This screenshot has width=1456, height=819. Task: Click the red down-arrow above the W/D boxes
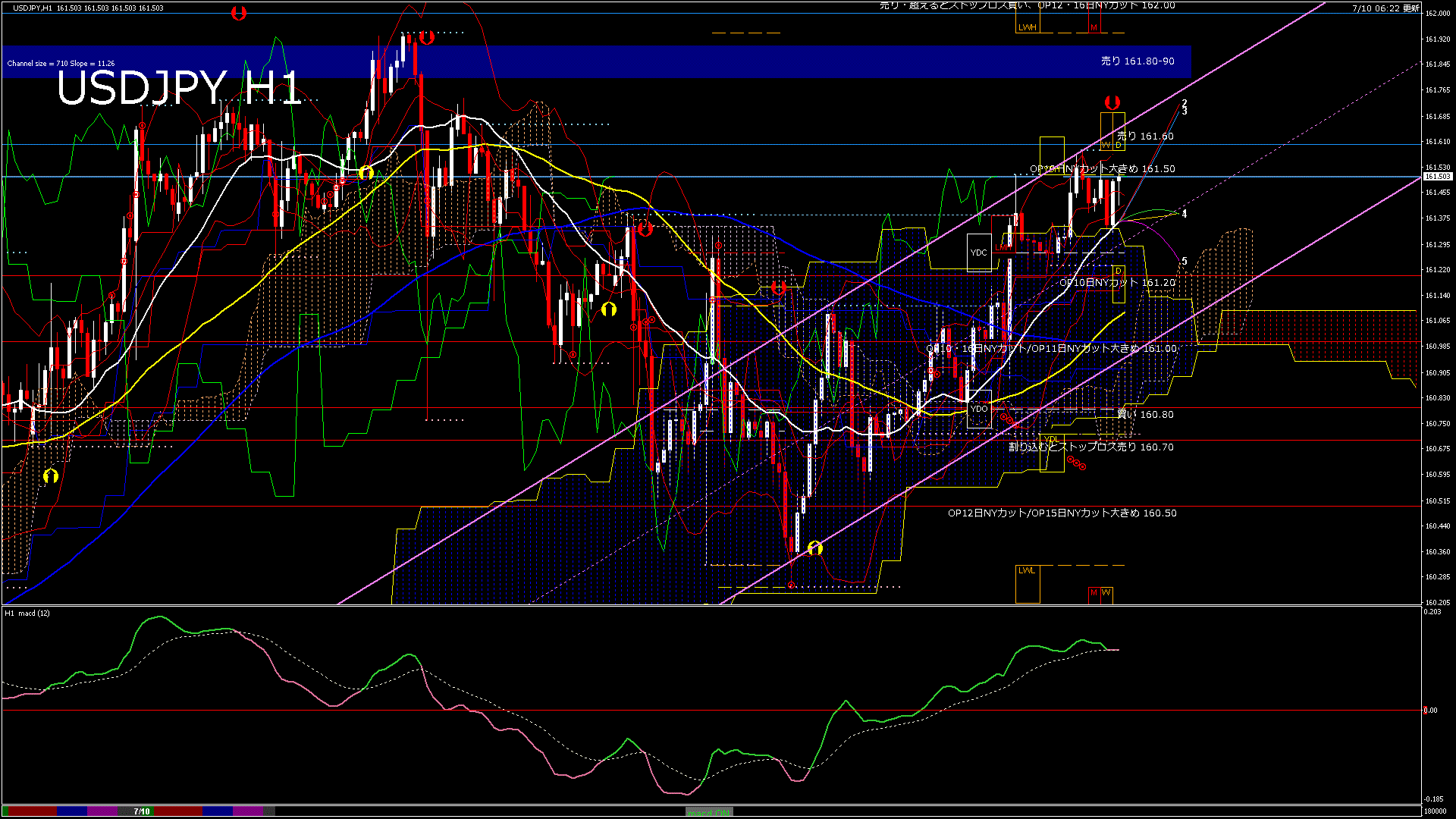(x=1112, y=102)
